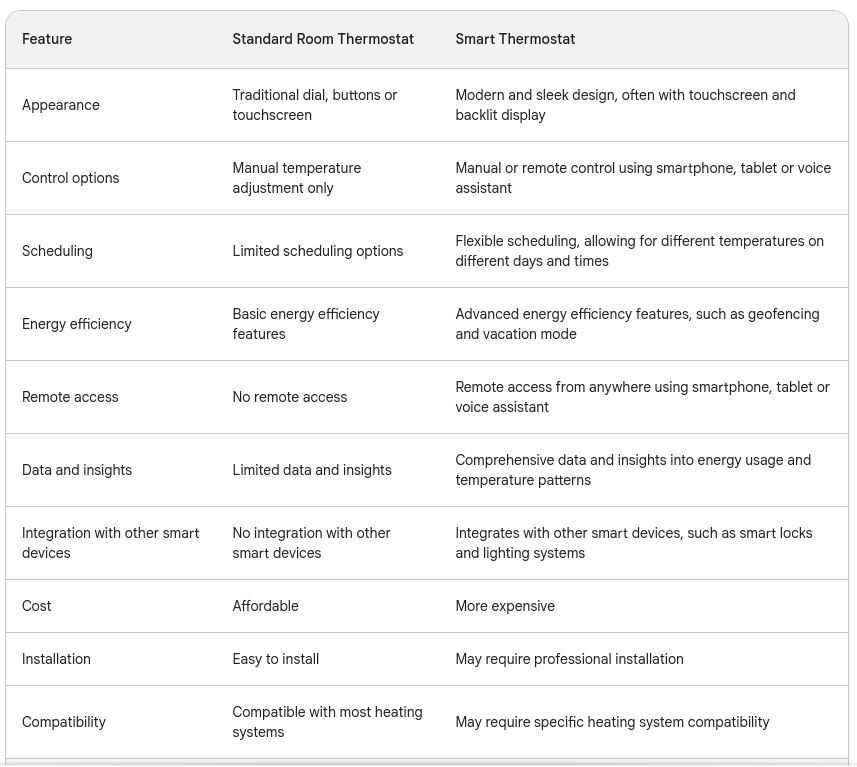Viewport: 857px width, 767px height.
Task: Click the "Cost" row label
Action: [37, 606]
